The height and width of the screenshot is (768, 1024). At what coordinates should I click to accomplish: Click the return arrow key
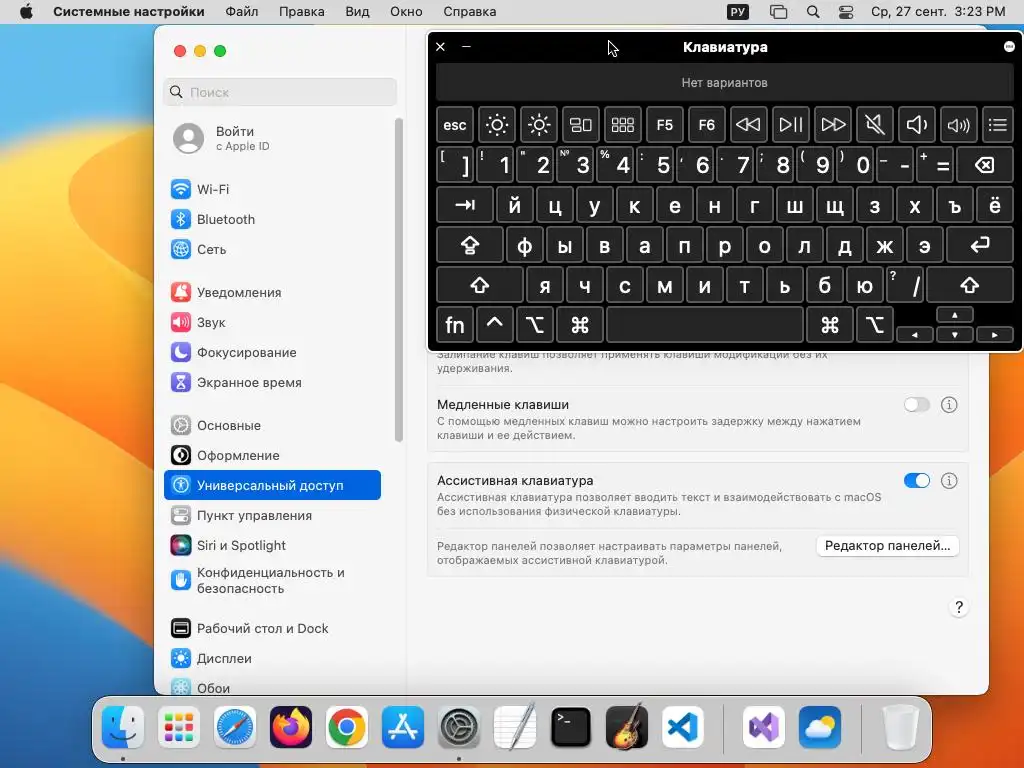point(980,246)
